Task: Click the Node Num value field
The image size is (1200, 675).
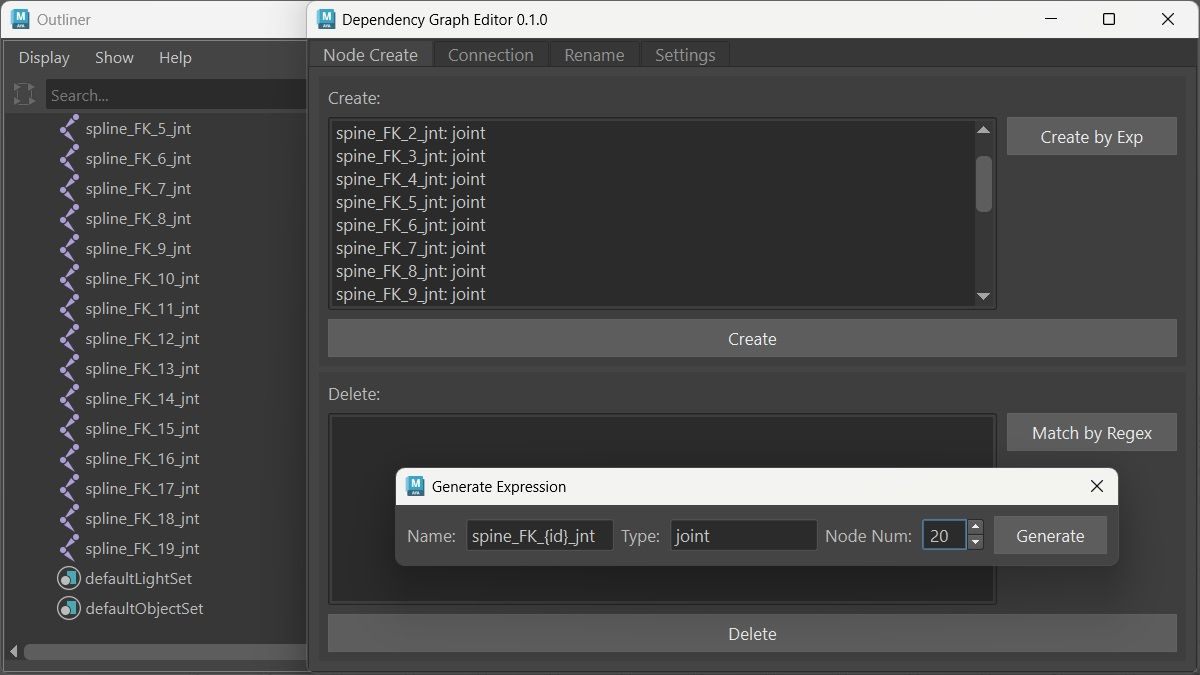Action: point(944,535)
